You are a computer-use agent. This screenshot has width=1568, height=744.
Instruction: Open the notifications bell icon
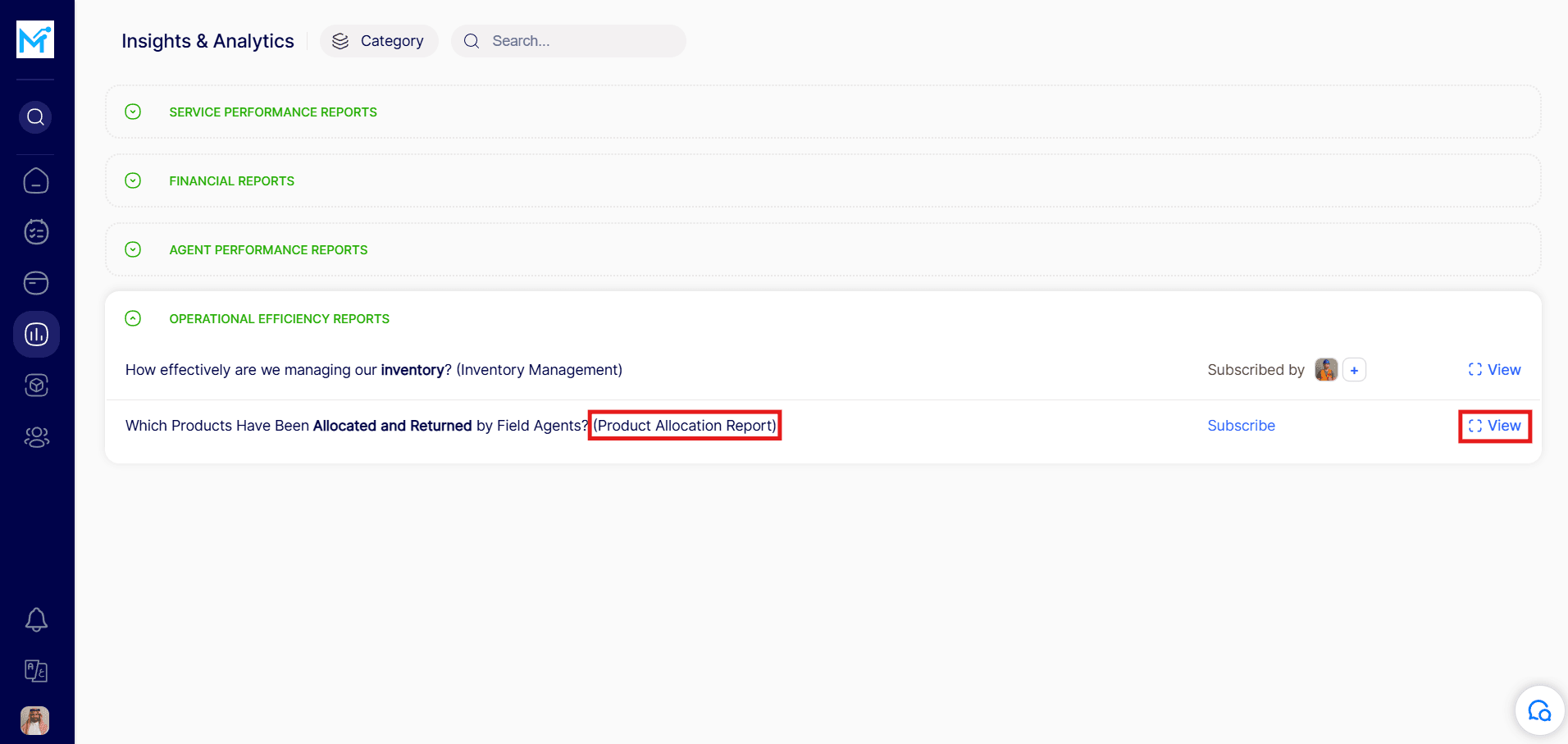[36, 619]
